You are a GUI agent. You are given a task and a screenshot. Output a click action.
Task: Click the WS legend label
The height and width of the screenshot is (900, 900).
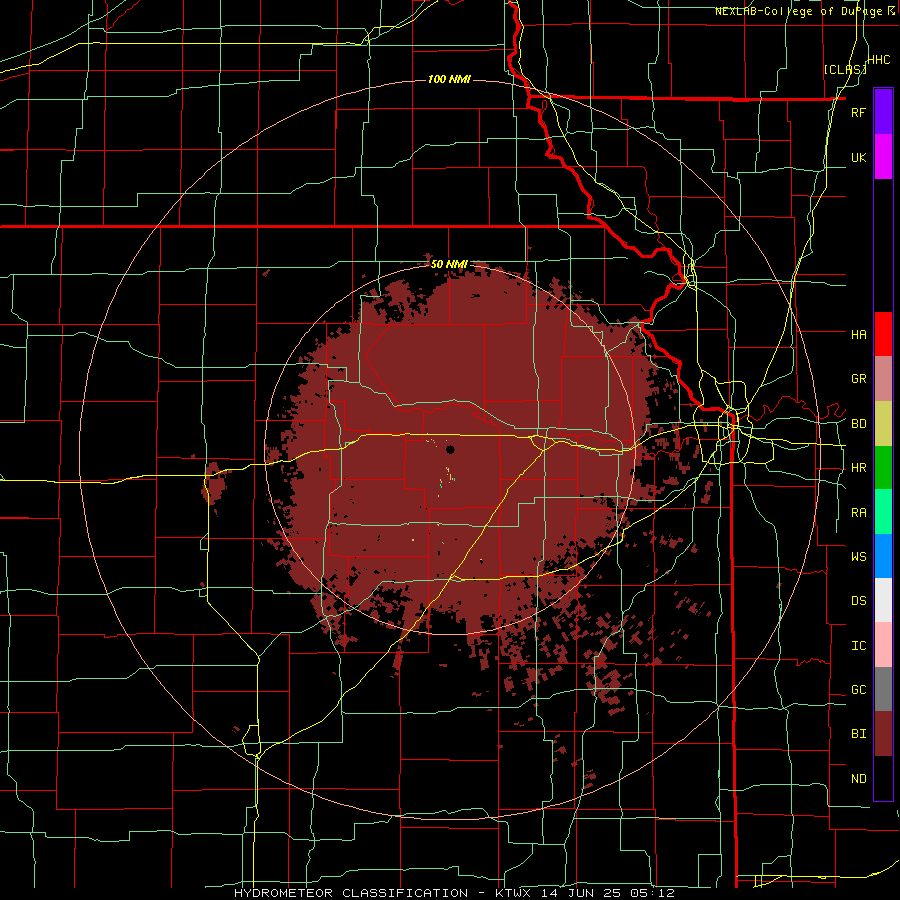(858, 557)
